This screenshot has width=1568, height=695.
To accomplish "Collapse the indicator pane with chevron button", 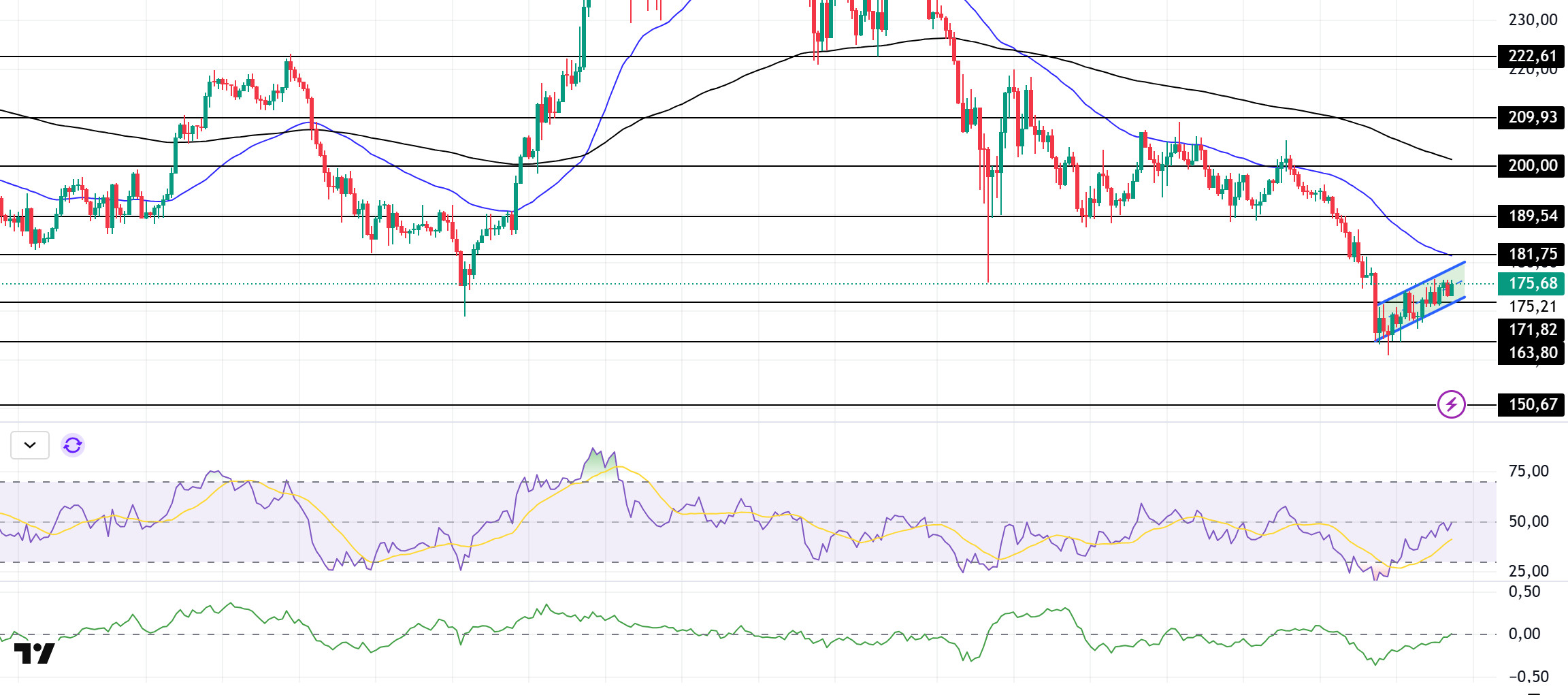I will pyautogui.click(x=30, y=445).
